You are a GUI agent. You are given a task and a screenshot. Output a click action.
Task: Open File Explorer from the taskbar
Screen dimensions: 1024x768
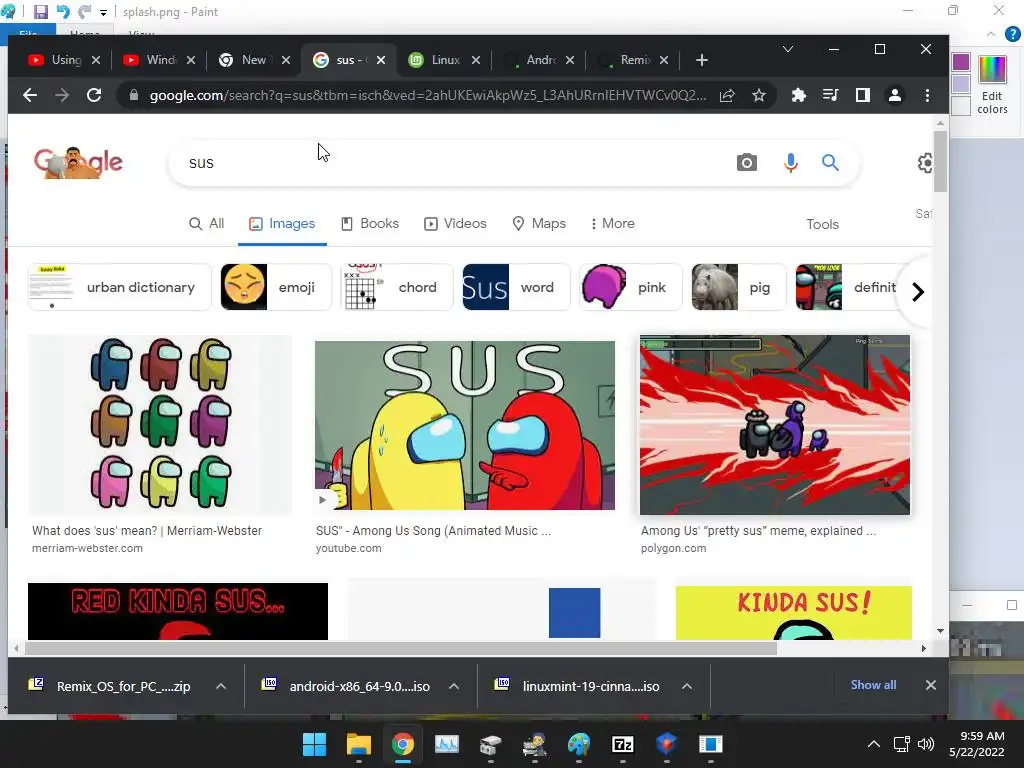pyautogui.click(x=359, y=744)
